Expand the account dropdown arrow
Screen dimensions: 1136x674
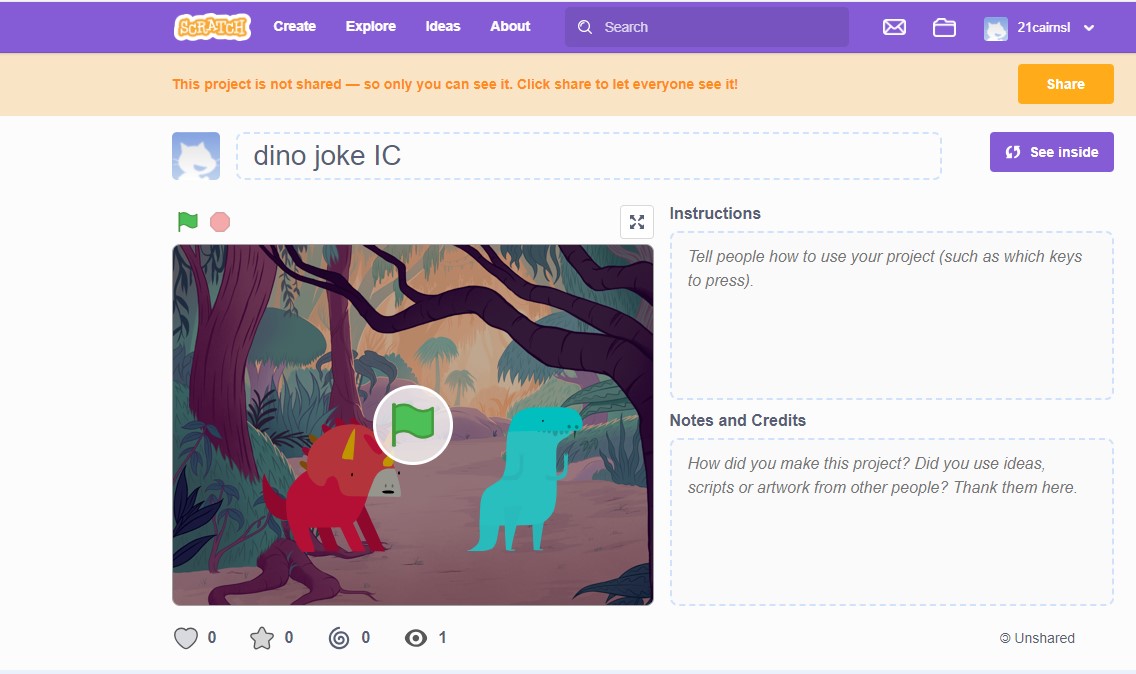[x=1089, y=28]
